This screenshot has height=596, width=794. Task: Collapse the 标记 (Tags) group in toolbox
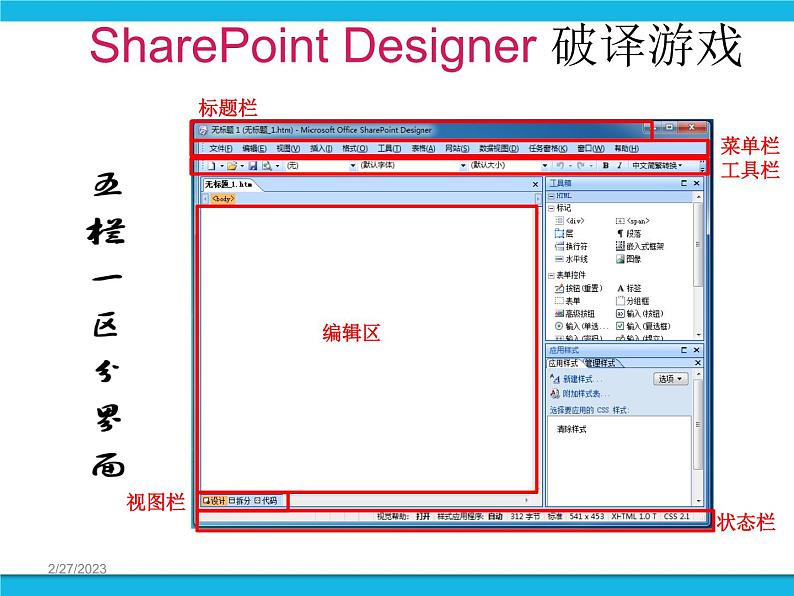[551, 208]
